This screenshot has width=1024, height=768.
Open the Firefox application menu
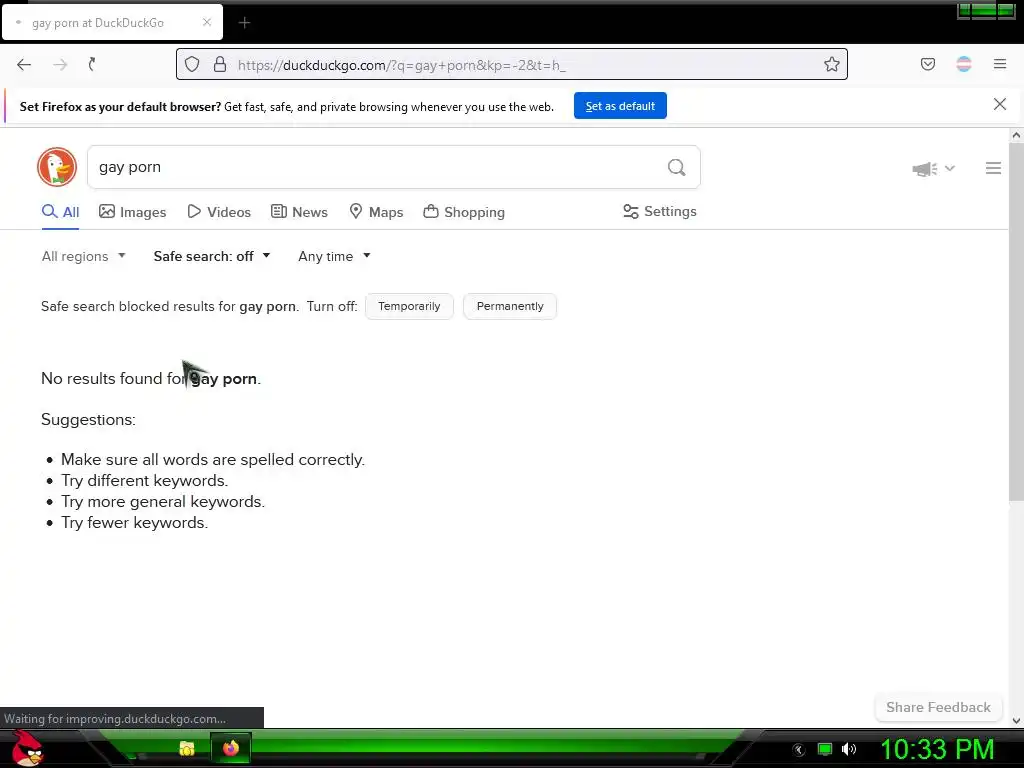tap(1000, 64)
